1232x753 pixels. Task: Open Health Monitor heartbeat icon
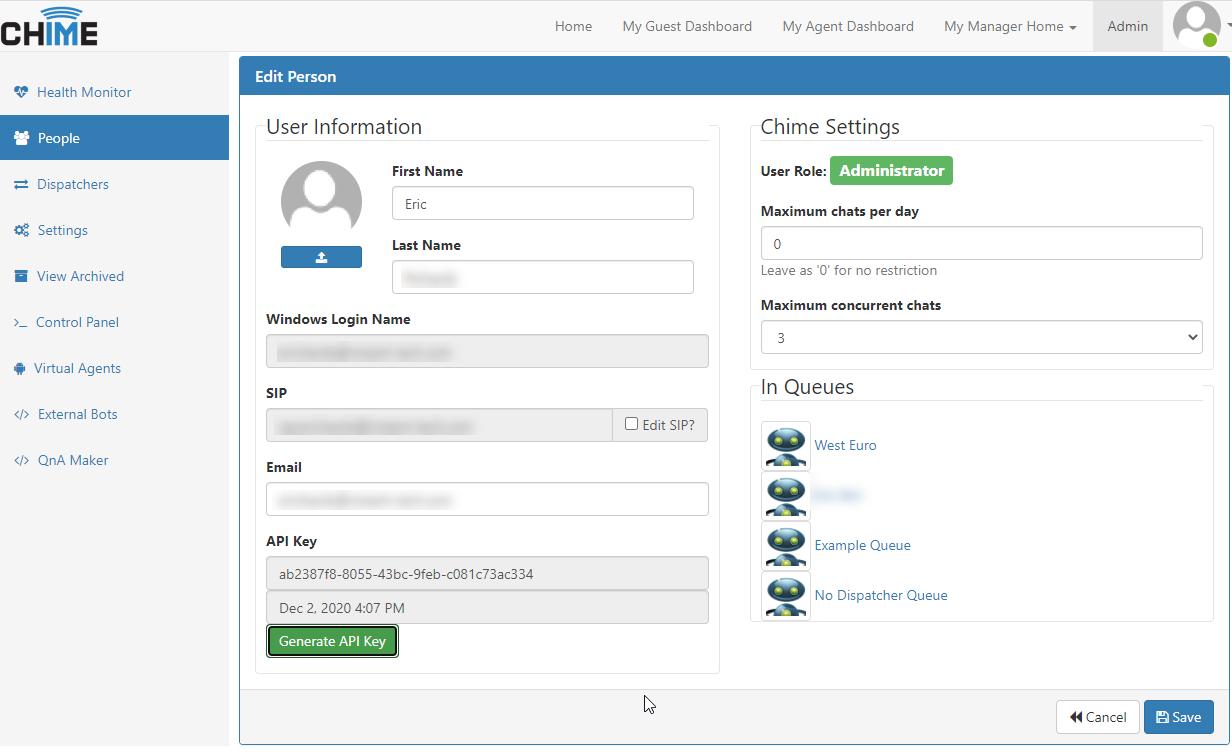[21, 92]
